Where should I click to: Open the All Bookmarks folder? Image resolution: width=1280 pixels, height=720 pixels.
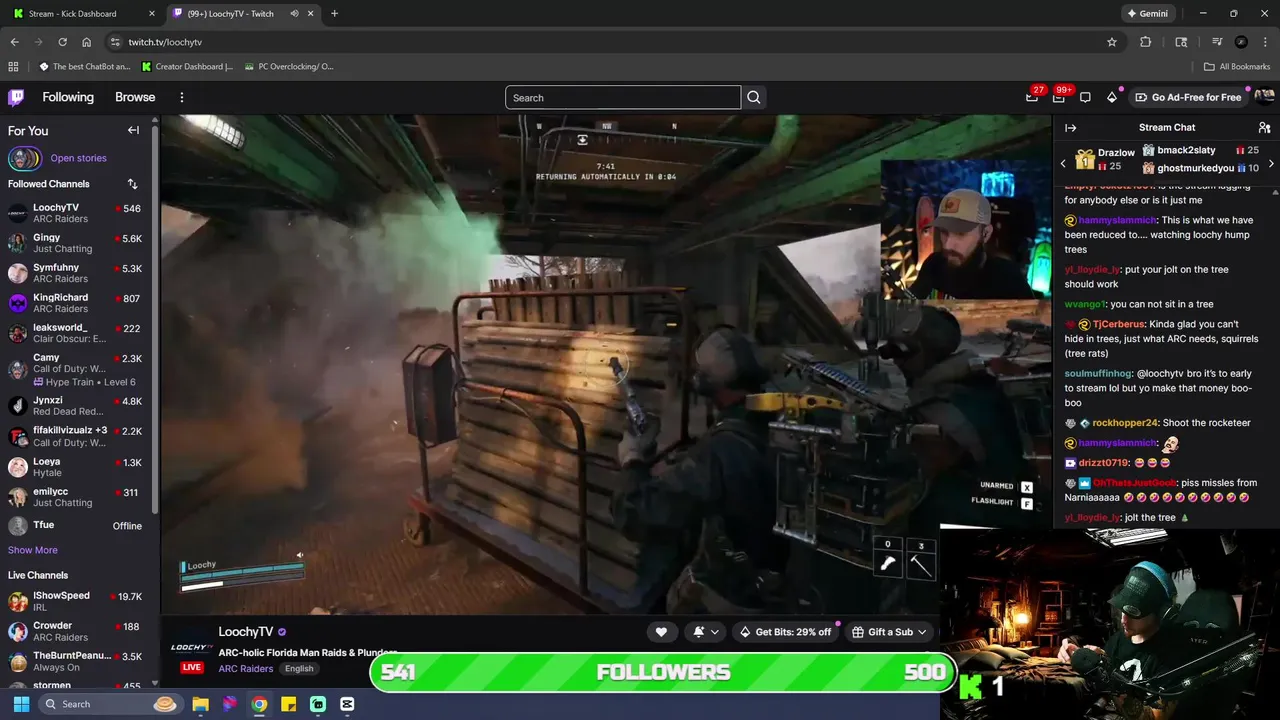pyautogui.click(x=1237, y=67)
